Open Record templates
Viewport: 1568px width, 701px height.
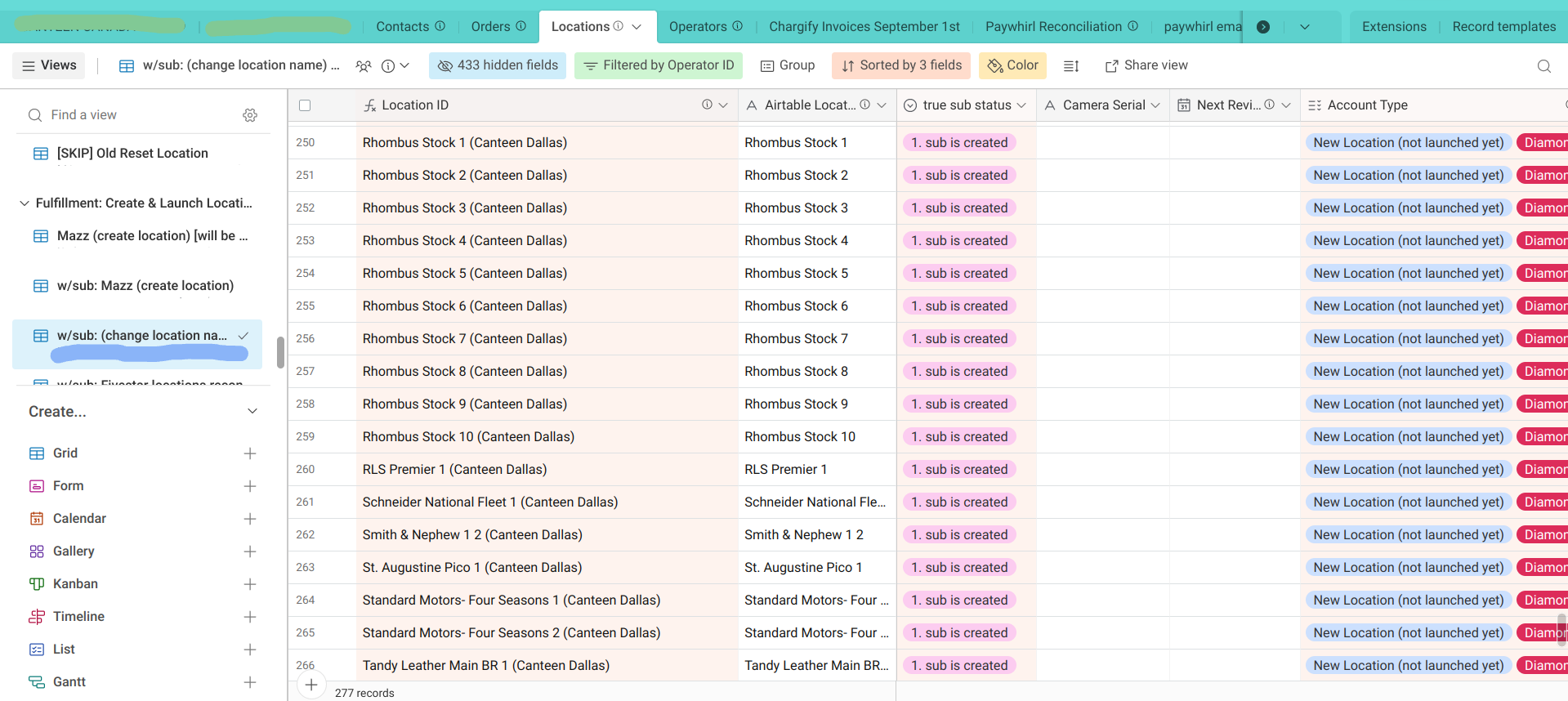[x=1503, y=27]
